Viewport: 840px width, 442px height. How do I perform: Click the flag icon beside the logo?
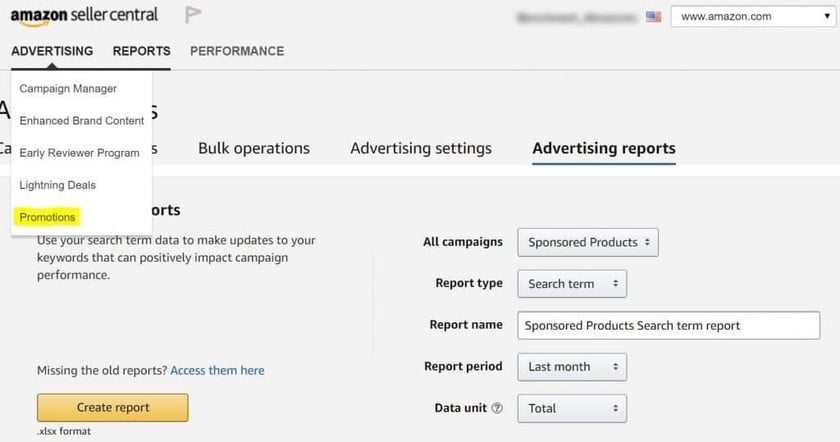[x=193, y=14]
